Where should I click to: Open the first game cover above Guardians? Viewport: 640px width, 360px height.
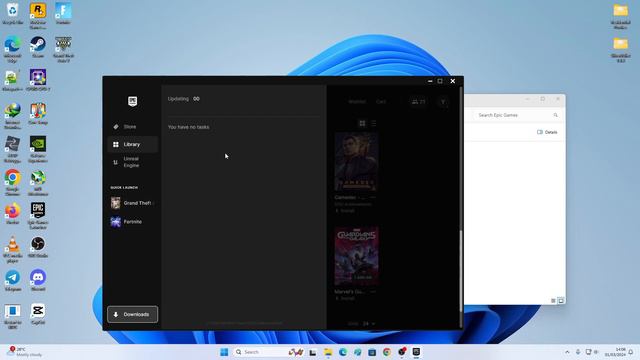coord(356,162)
